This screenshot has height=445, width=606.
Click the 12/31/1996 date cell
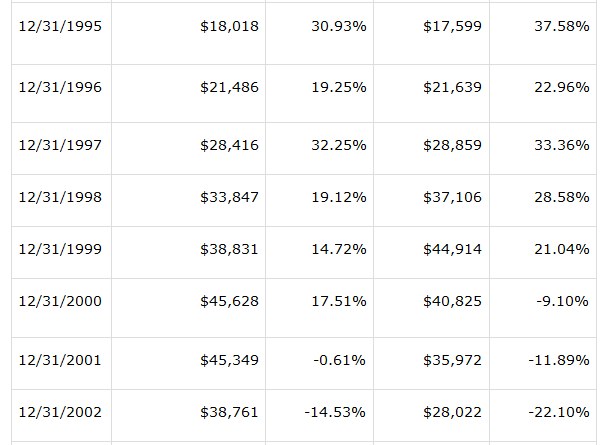click(x=60, y=87)
